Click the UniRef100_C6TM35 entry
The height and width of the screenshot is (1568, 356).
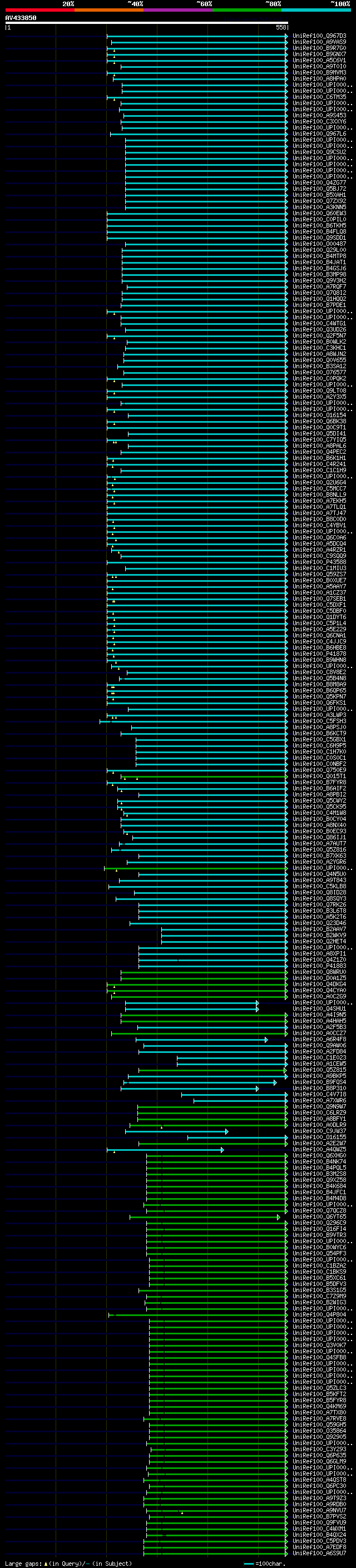click(319, 97)
